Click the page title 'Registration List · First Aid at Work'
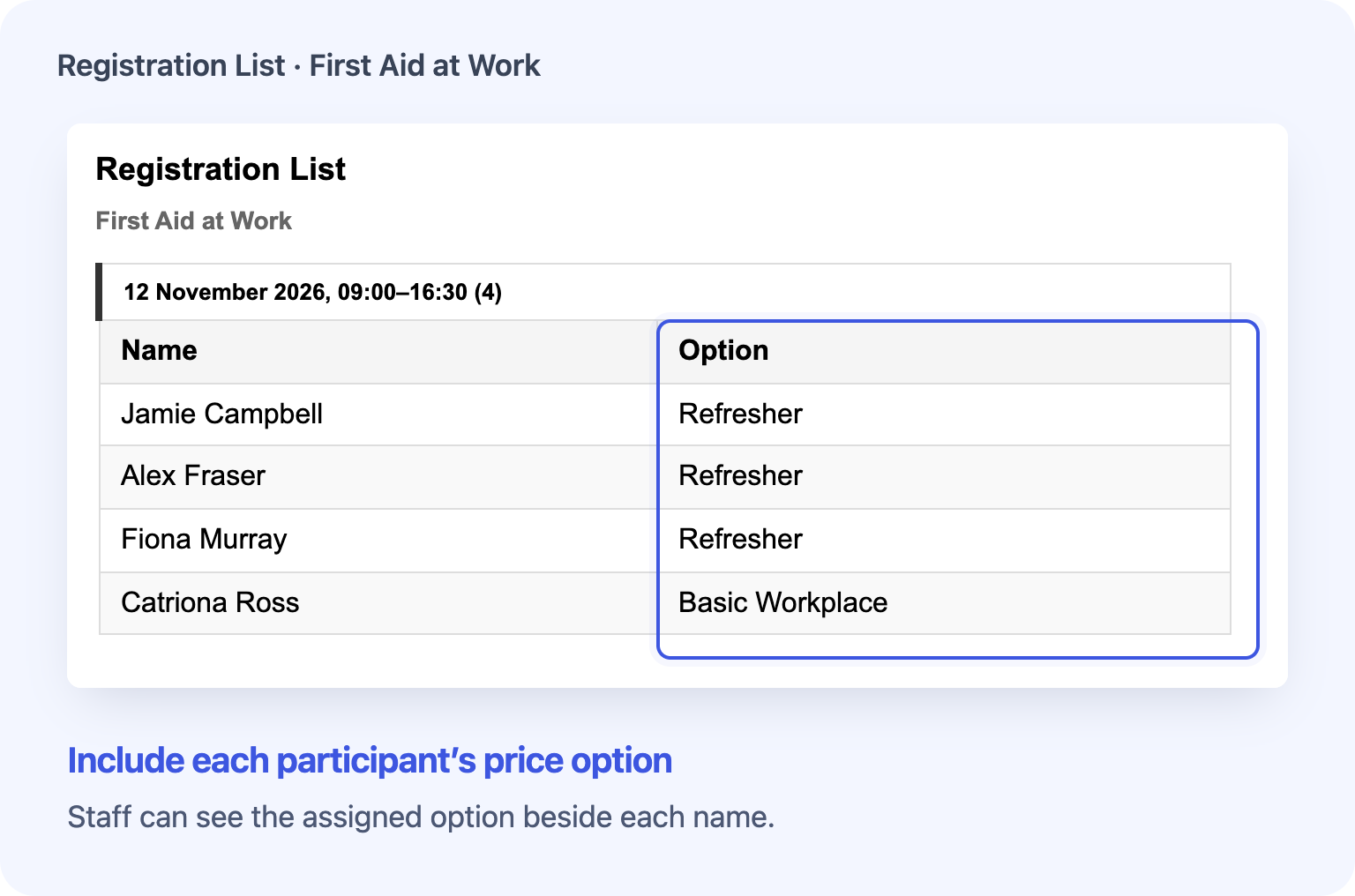 299,66
